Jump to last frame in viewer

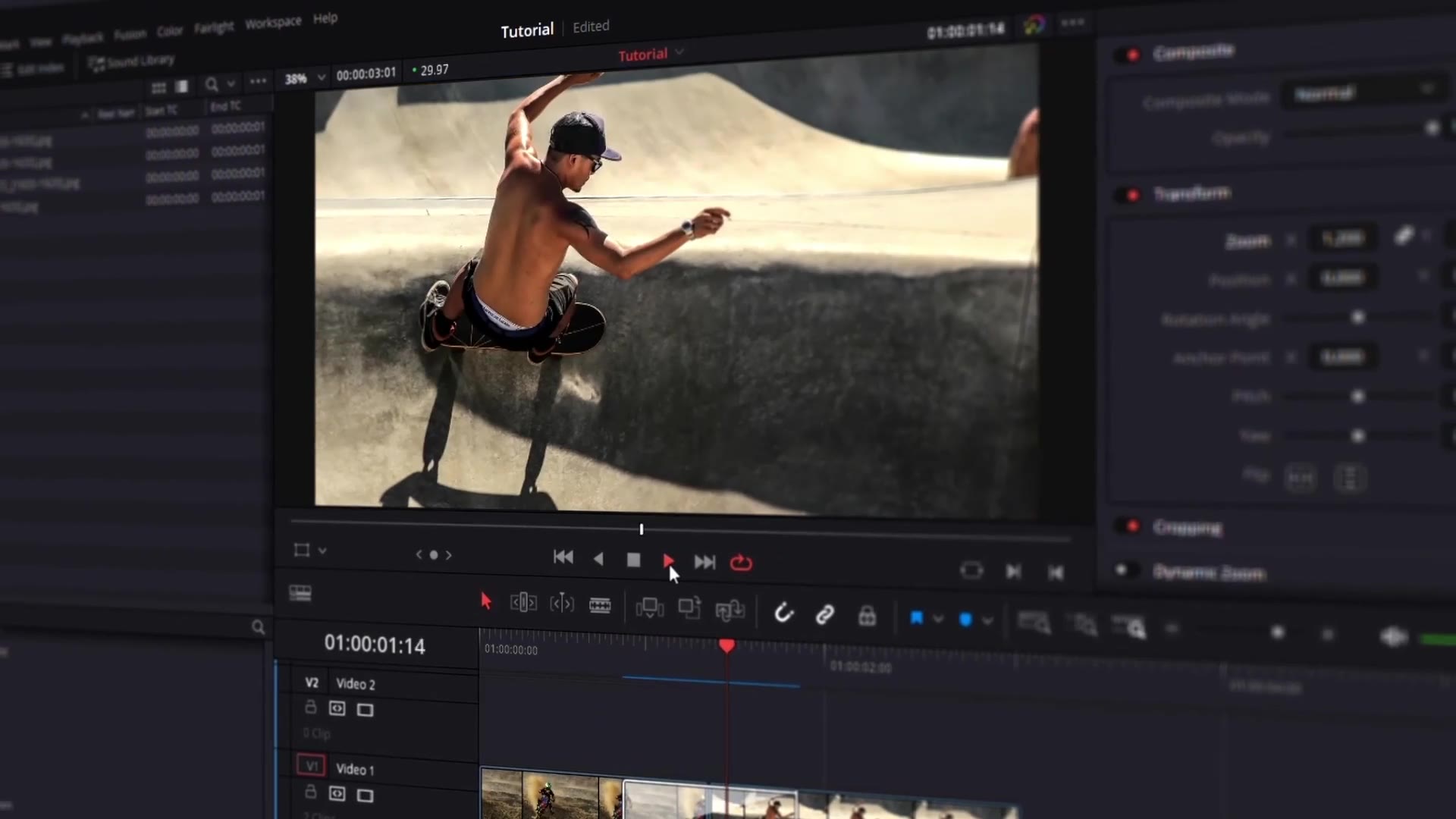coord(704,562)
